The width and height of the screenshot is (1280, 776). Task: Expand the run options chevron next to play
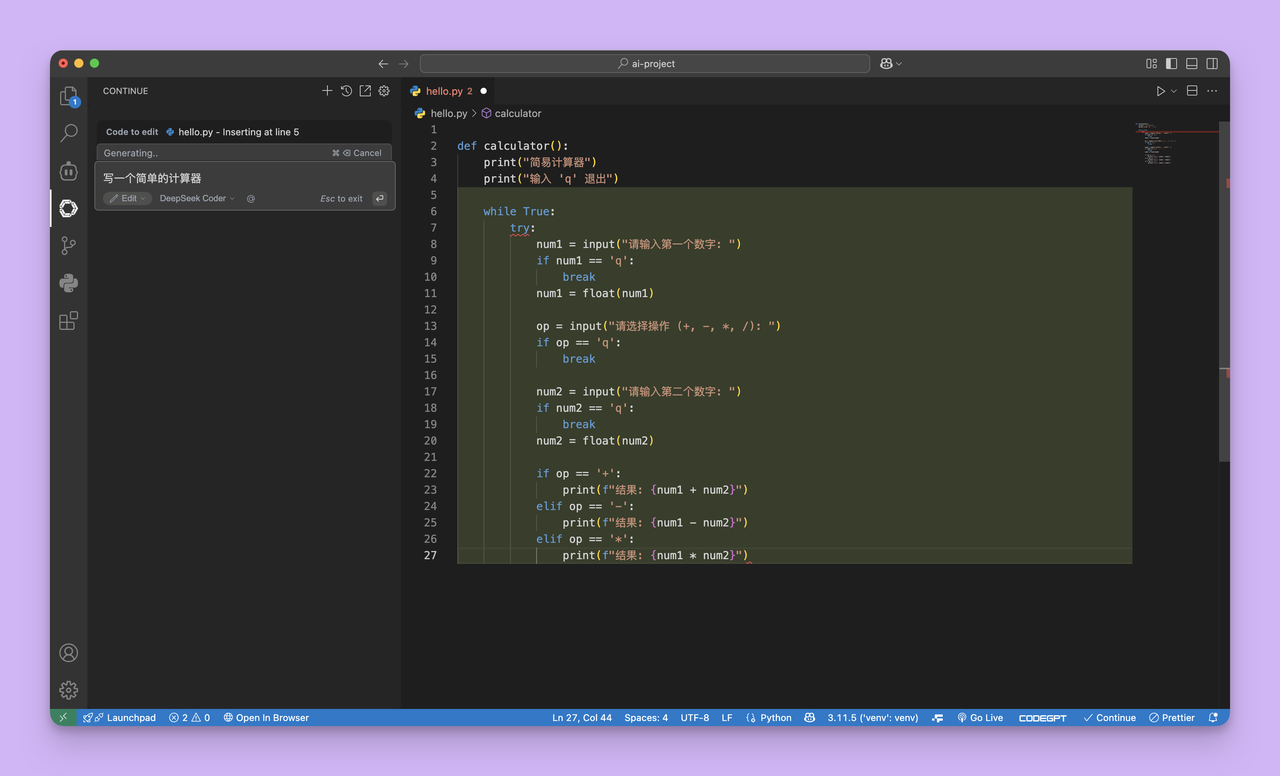click(x=1174, y=91)
